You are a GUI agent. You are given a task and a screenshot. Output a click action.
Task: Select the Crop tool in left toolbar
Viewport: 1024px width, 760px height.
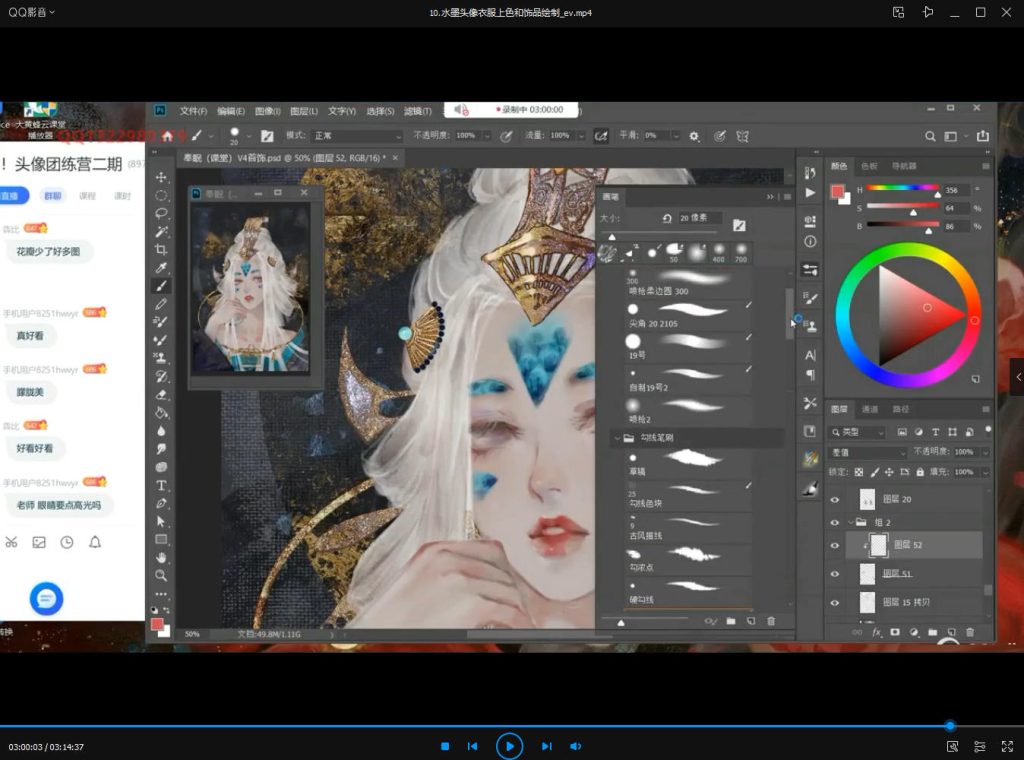tap(161, 249)
